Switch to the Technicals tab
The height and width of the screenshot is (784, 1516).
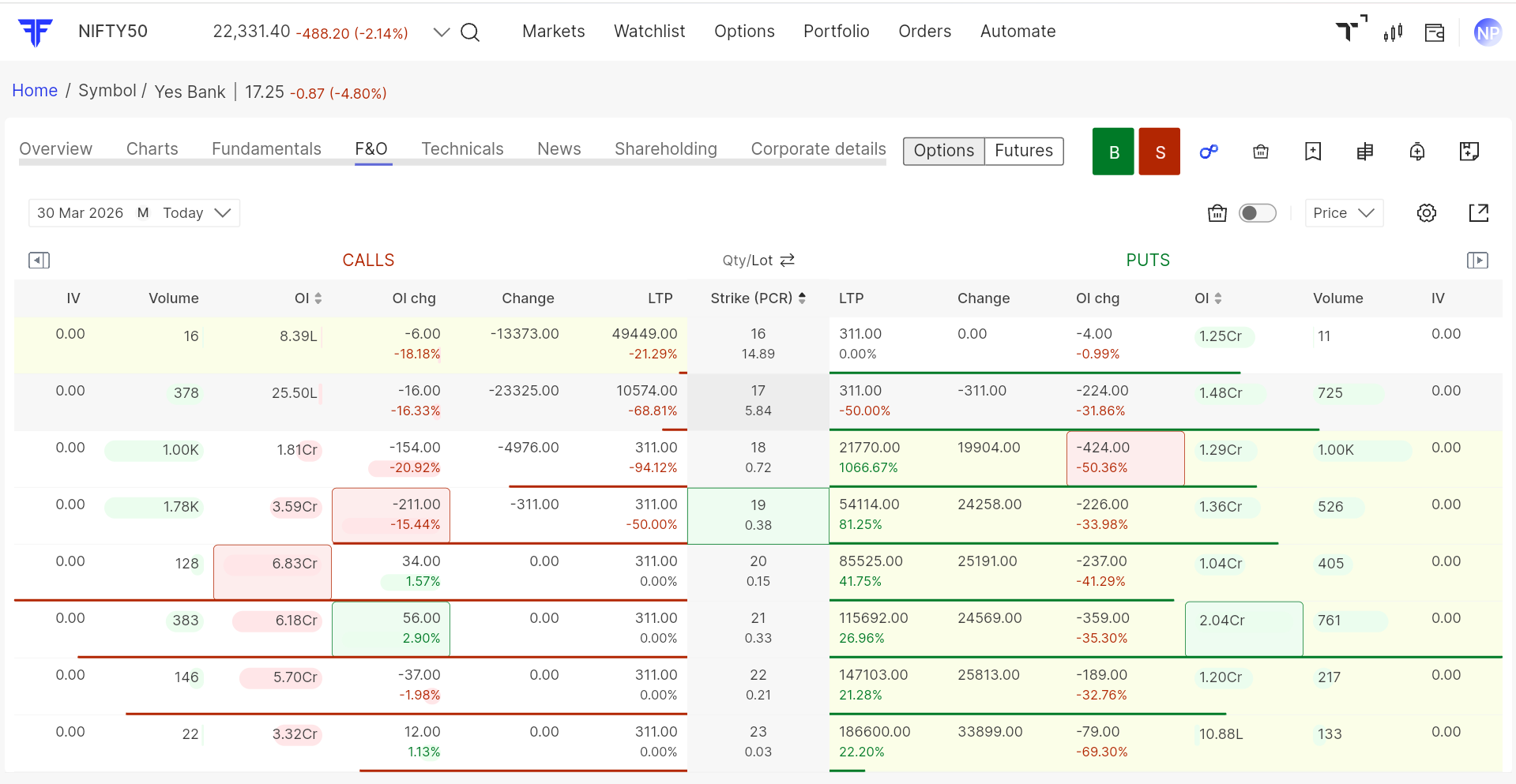coord(462,149)
